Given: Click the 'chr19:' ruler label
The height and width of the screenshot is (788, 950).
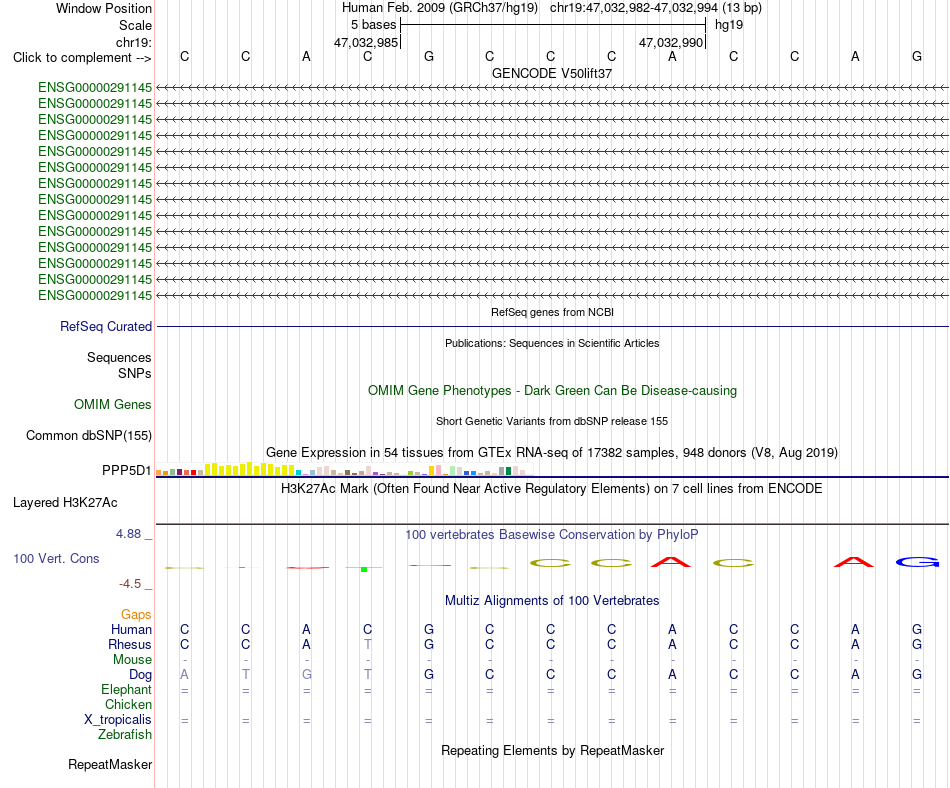Looking at the screenshot, I should [134, 42].
